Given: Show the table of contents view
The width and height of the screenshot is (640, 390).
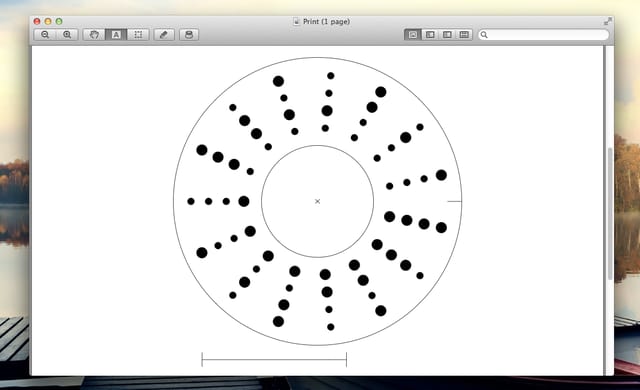Looking at the screenshot, I should pos(447,35).
